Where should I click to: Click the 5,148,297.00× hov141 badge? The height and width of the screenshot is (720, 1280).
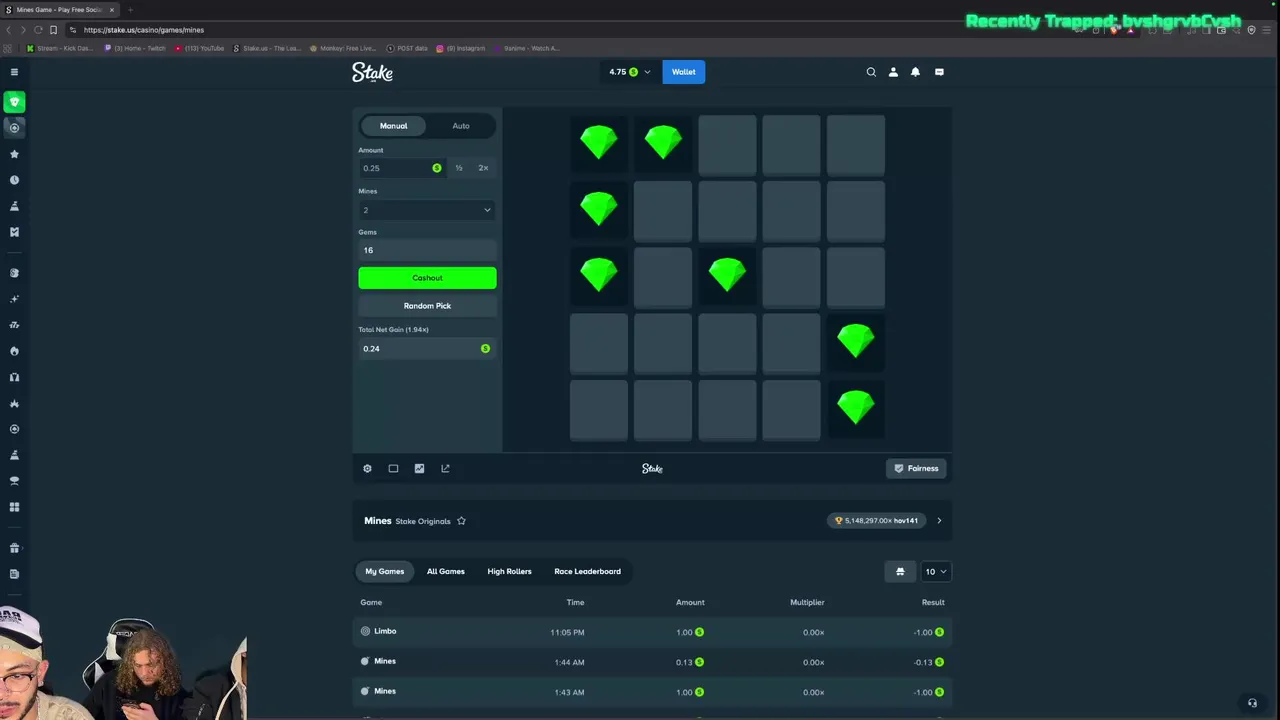[x=877, y=521]
